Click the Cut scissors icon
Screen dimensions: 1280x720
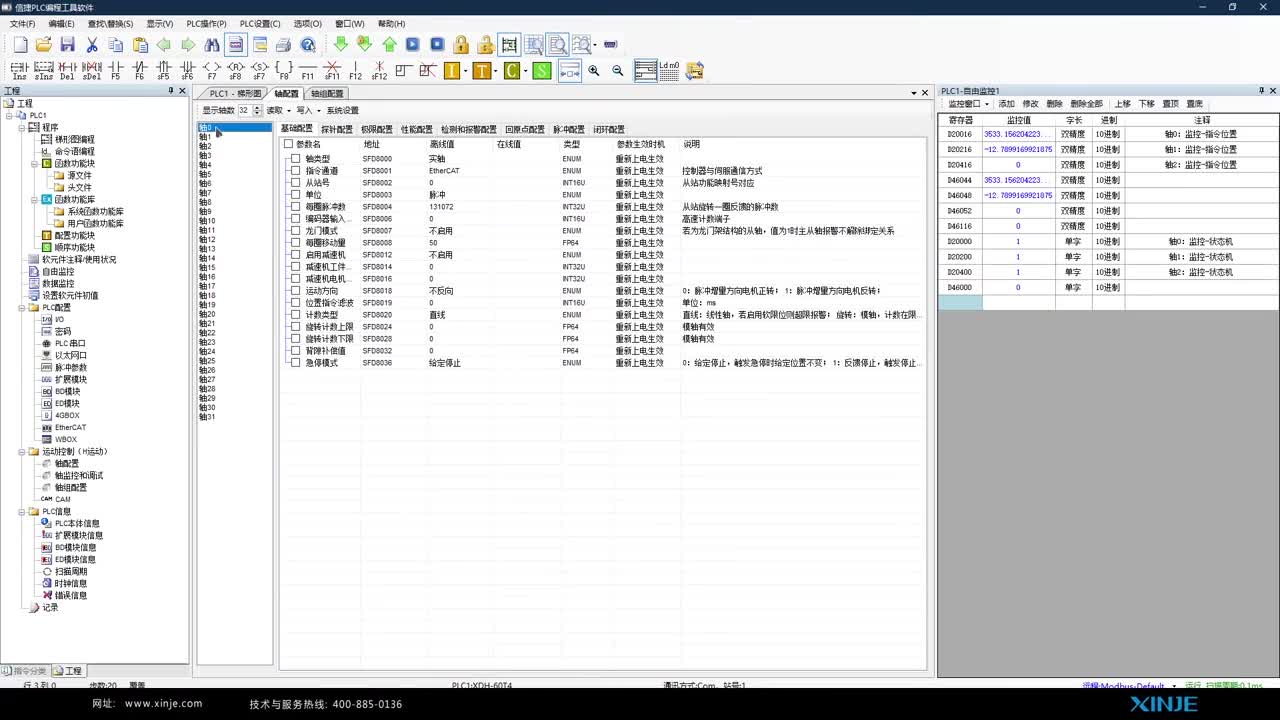coord(91,44)
